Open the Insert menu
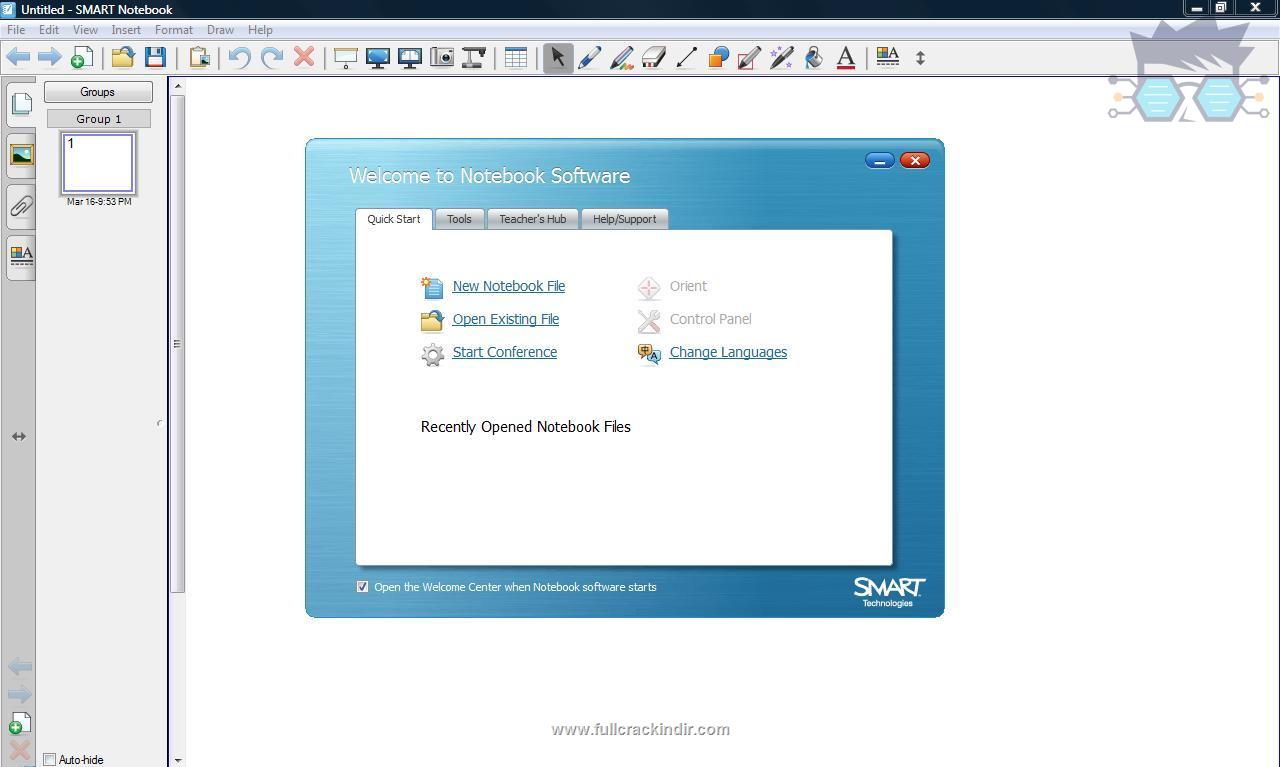The height and width of the screenshot is (767, 1280). [x=126, y=30]
